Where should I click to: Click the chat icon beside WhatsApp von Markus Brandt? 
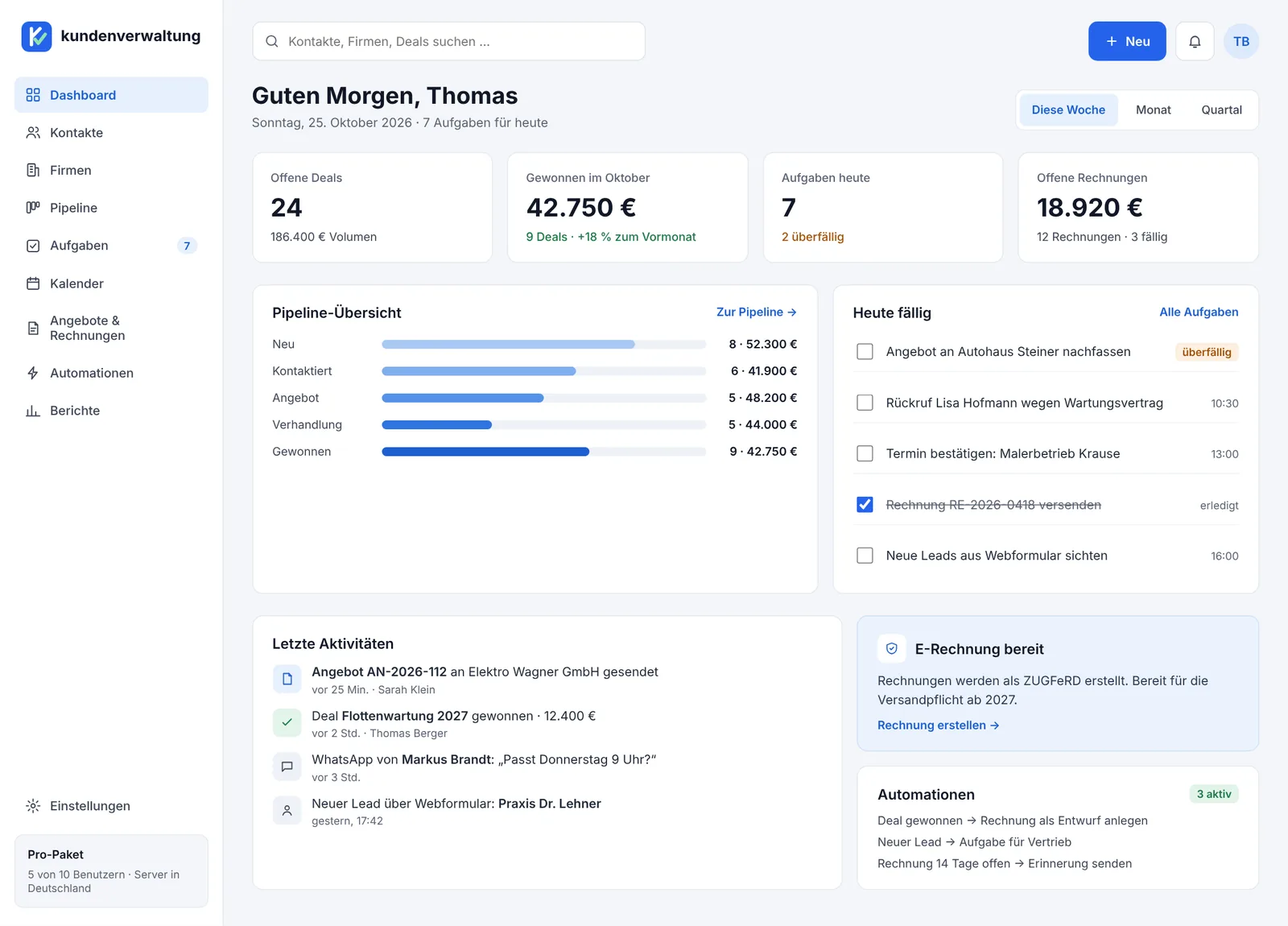click(287, 767)
